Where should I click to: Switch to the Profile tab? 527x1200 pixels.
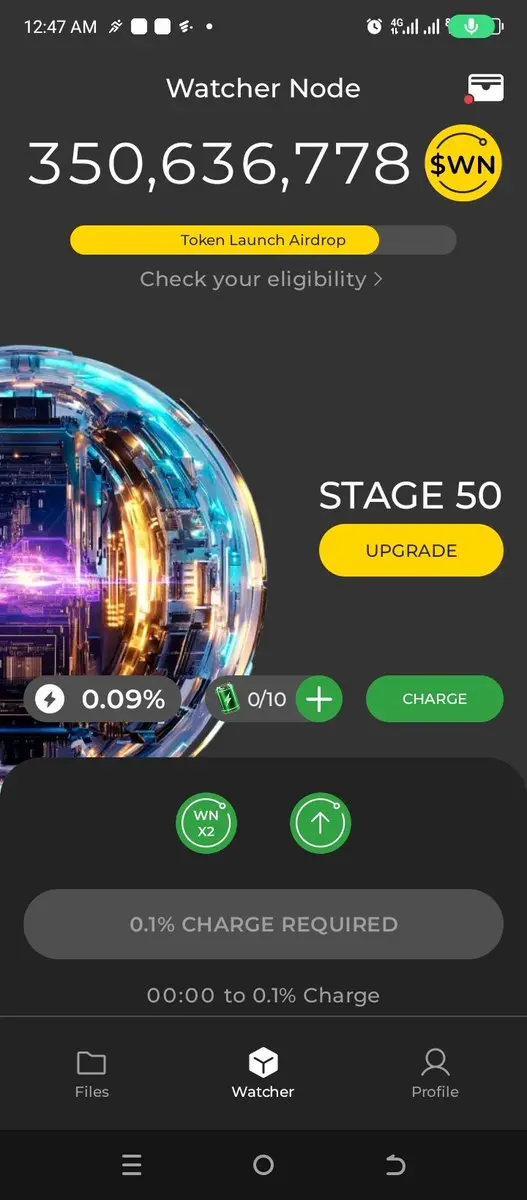tap(435, 1074)
